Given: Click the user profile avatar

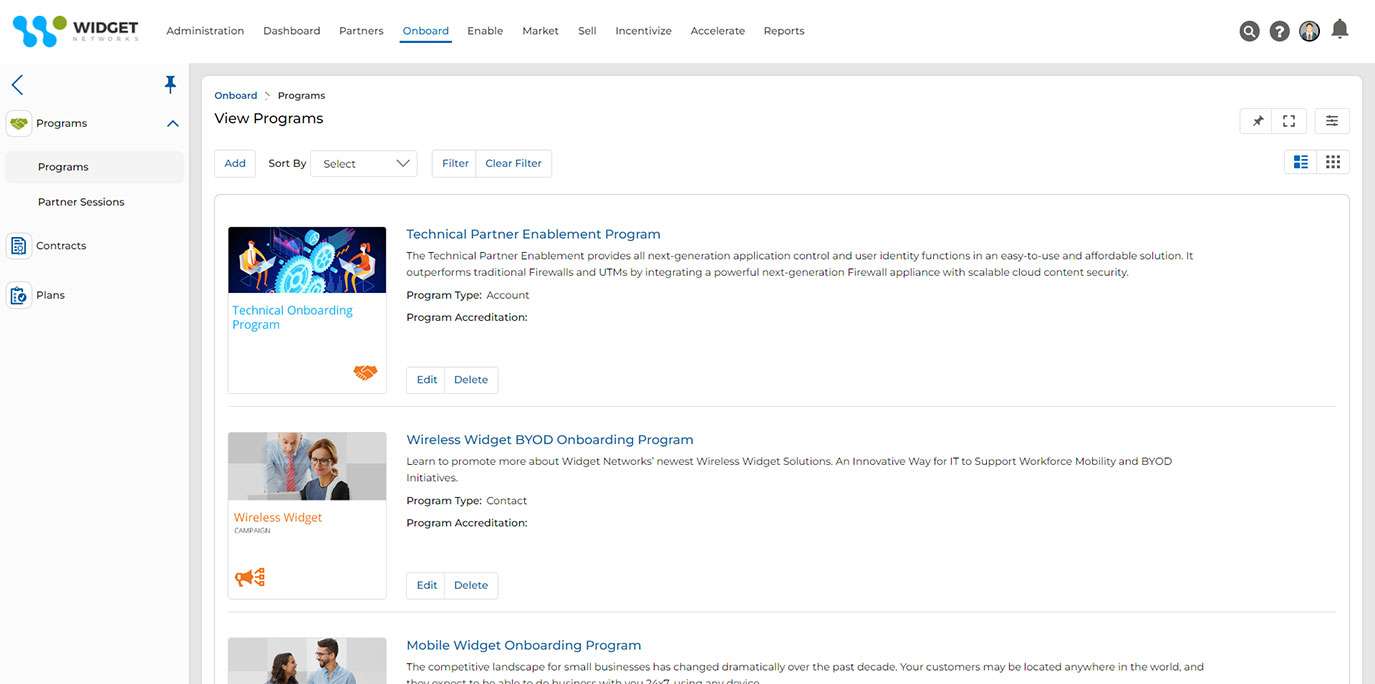Looking at the screenshot, I should point(1309,31).
